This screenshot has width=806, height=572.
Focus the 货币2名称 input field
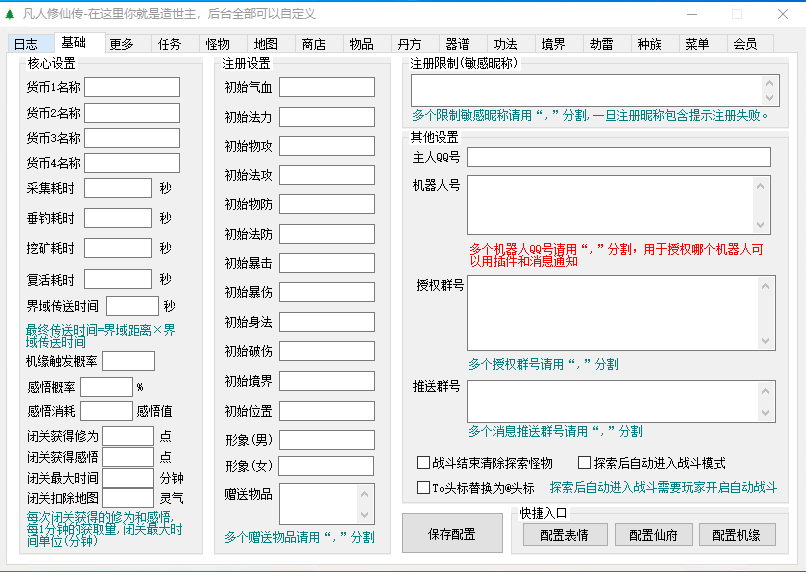(x=132, y=113)
